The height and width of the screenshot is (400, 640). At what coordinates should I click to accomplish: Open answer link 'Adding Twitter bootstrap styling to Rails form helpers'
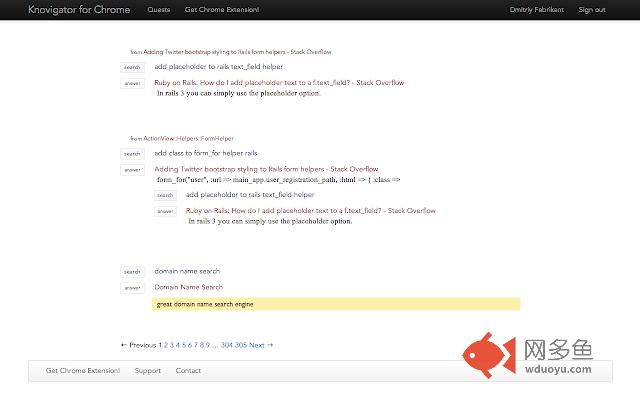[x=266, y=169]
